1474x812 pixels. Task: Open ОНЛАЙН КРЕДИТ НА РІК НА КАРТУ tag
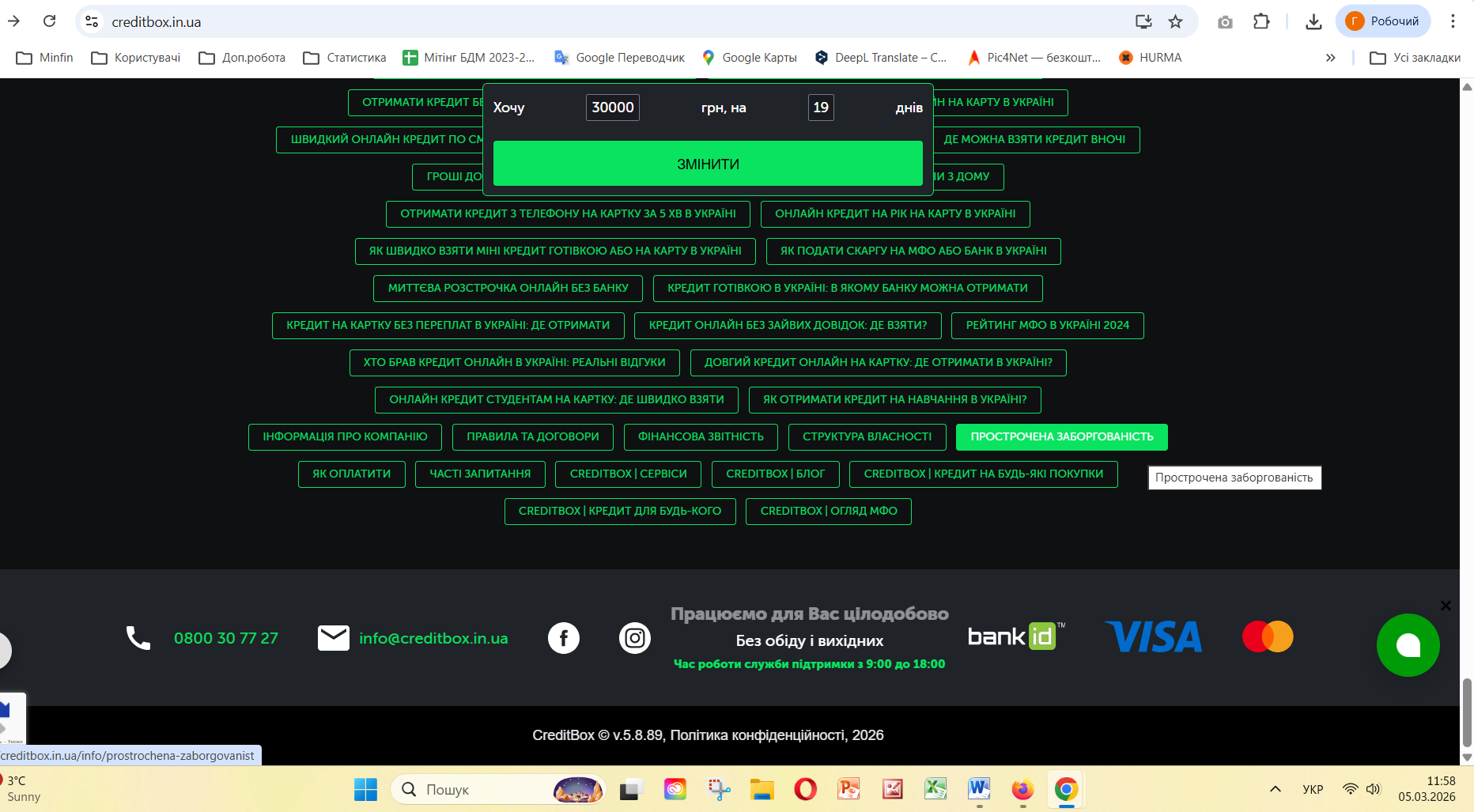click(895, 213)
